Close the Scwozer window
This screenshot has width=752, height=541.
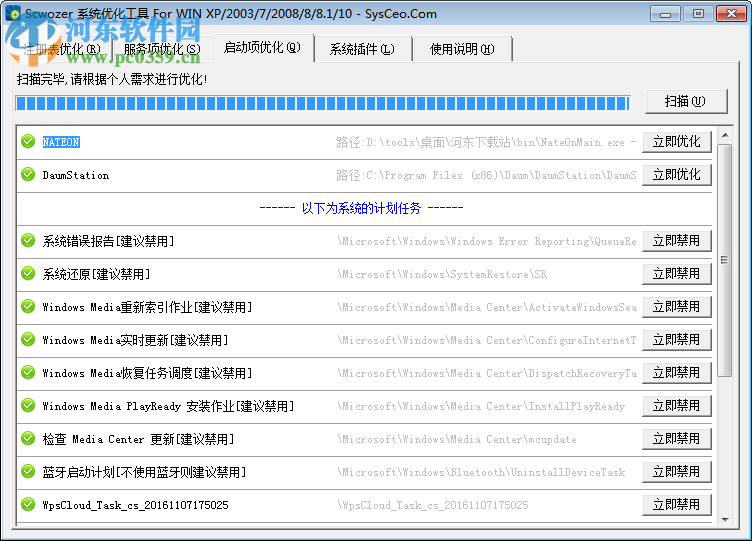coord(731,14)
